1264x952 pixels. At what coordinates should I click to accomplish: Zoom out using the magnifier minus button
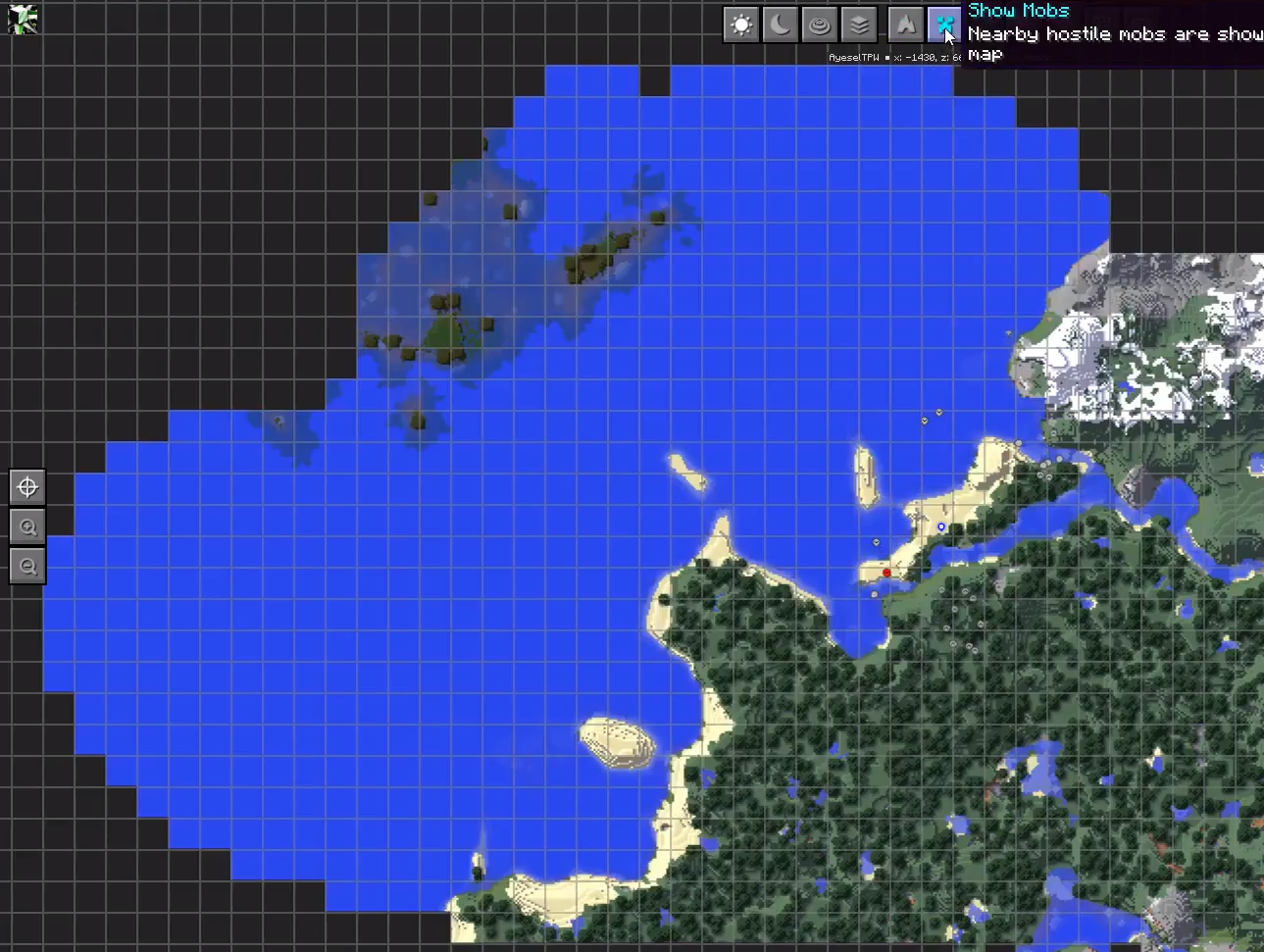pyautogui.click(x=26, y=565)
